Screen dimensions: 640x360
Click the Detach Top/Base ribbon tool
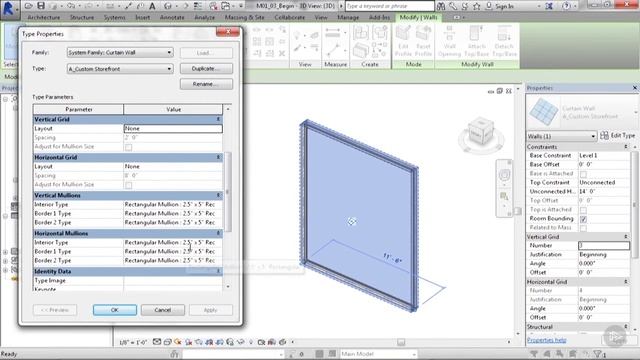[504, 41]
